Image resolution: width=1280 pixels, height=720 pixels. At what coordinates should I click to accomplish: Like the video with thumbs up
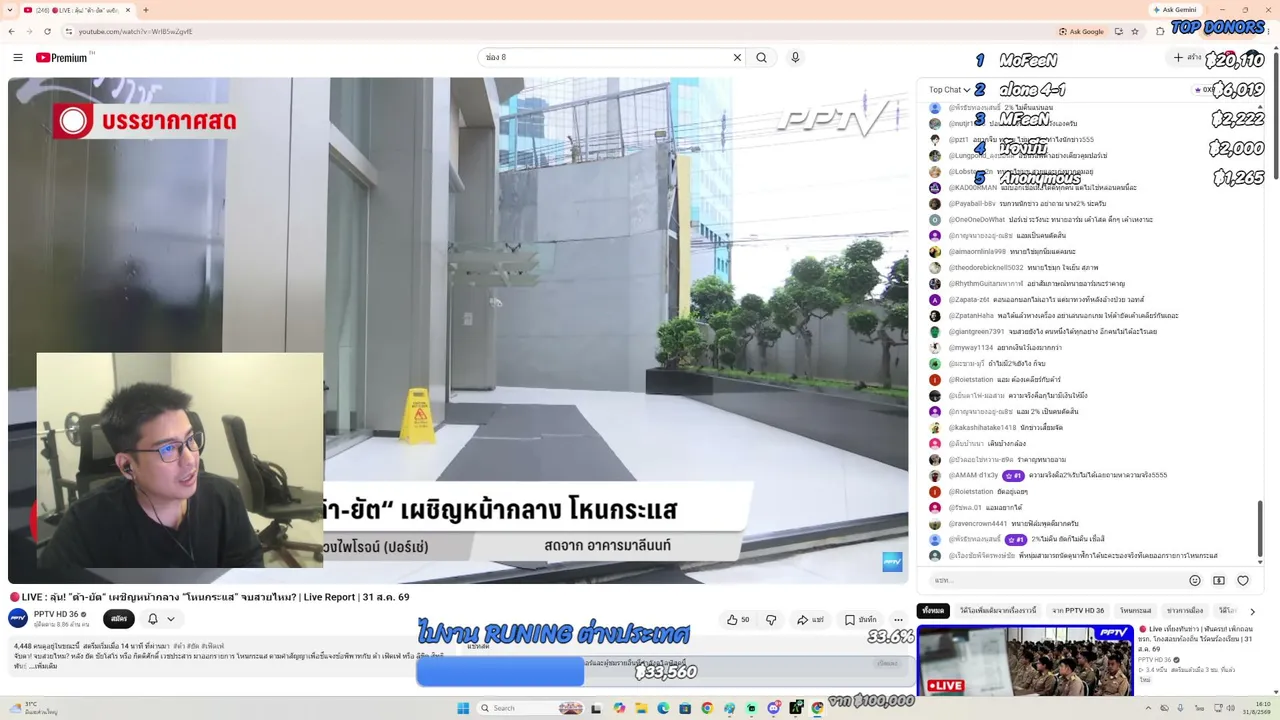(738, 620)
